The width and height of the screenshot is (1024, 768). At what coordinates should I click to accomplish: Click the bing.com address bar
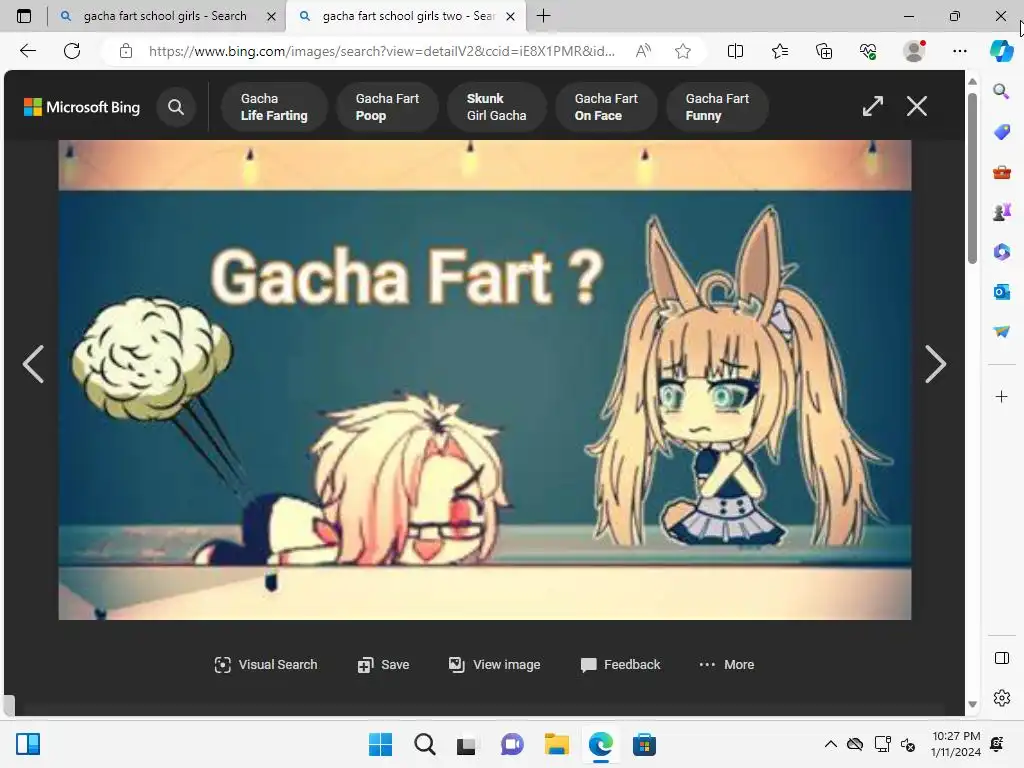(381, 51)
